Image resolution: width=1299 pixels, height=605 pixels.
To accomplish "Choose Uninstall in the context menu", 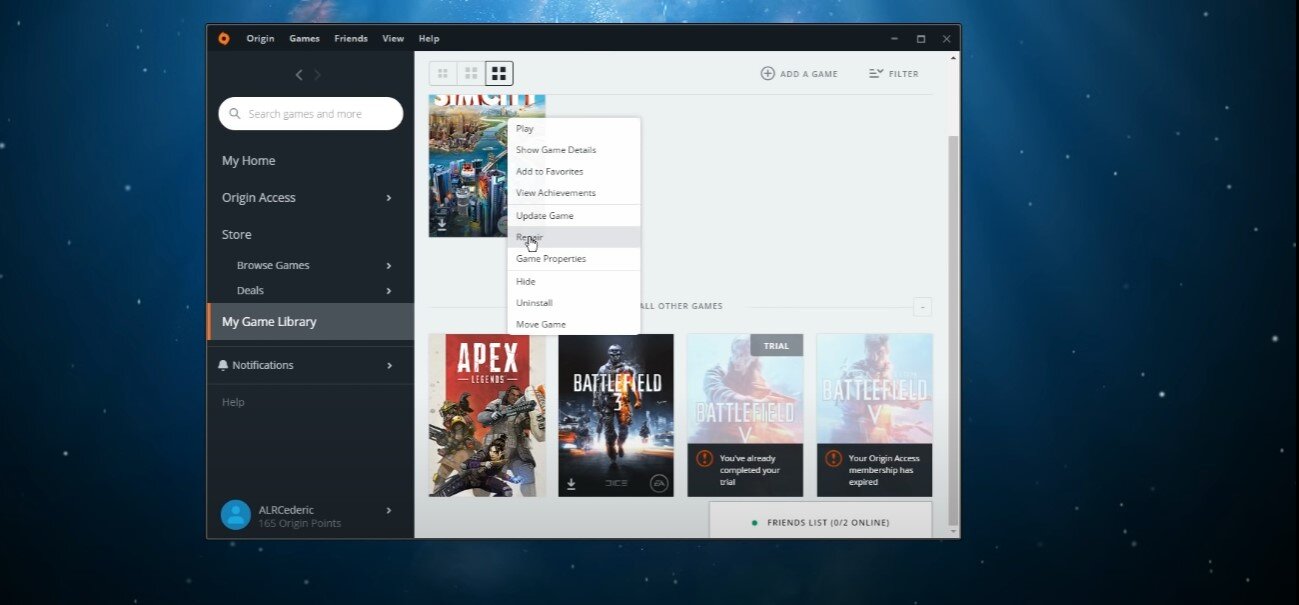I will point(534,303).
